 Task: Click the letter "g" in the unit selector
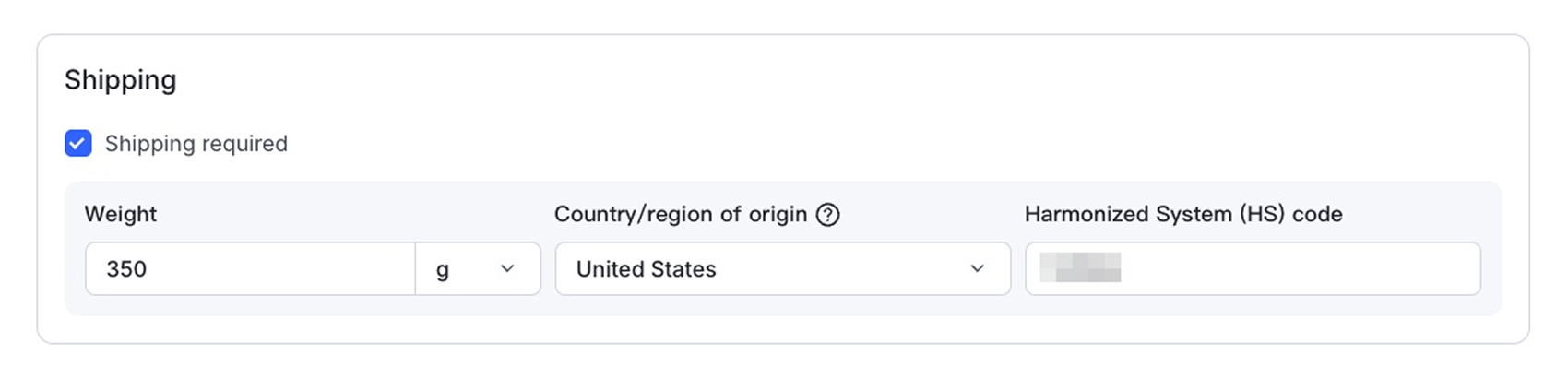click(443, 269)
